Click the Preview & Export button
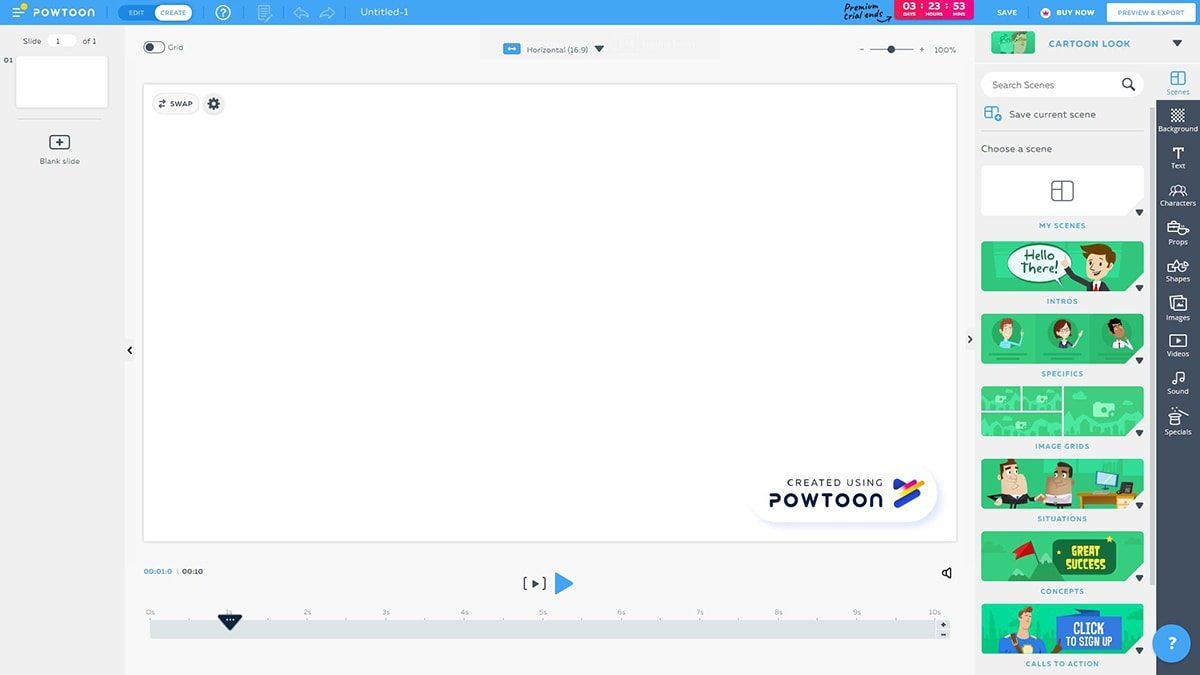The width and height of the screenshot is (1200, 675). pyautogui.click(x=1150, y=13)
